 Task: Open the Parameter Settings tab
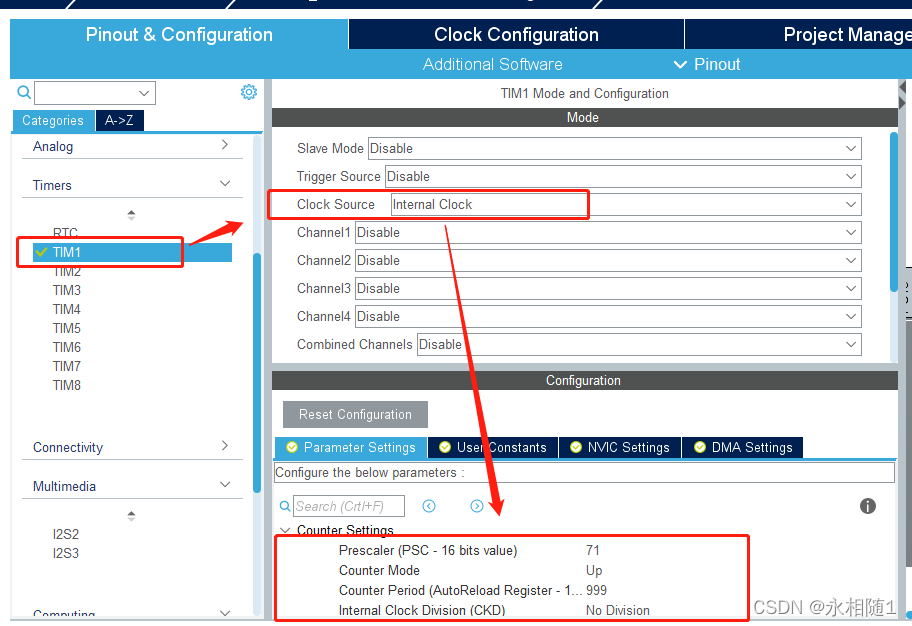[351, 447]
